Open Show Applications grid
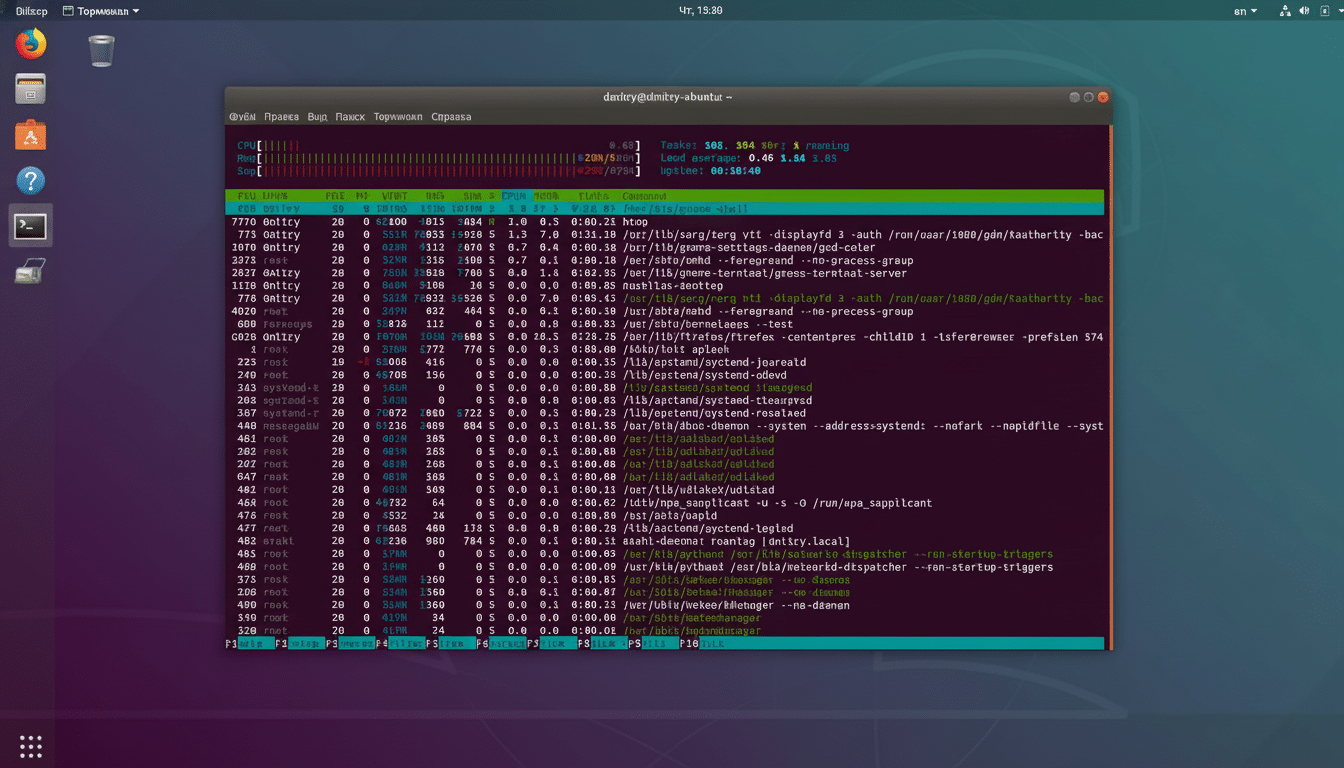The width and height of the screenshot is (1344, 768). point(30,745)
